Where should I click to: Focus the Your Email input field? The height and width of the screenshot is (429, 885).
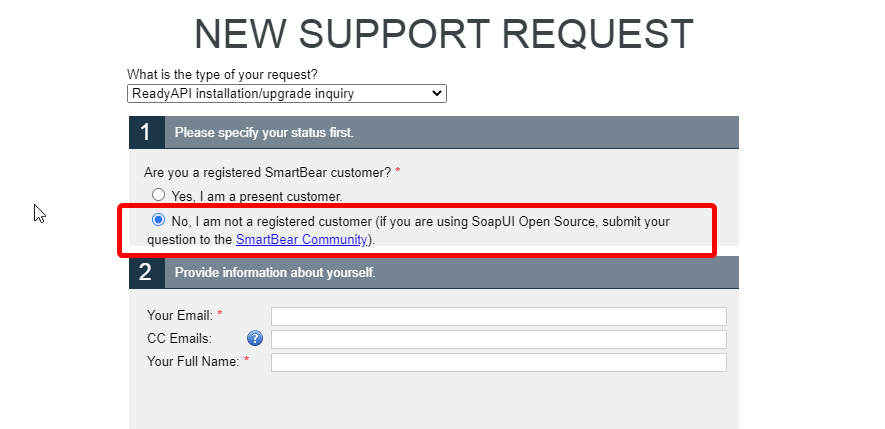pyautogui.click(x=498, y=316)
